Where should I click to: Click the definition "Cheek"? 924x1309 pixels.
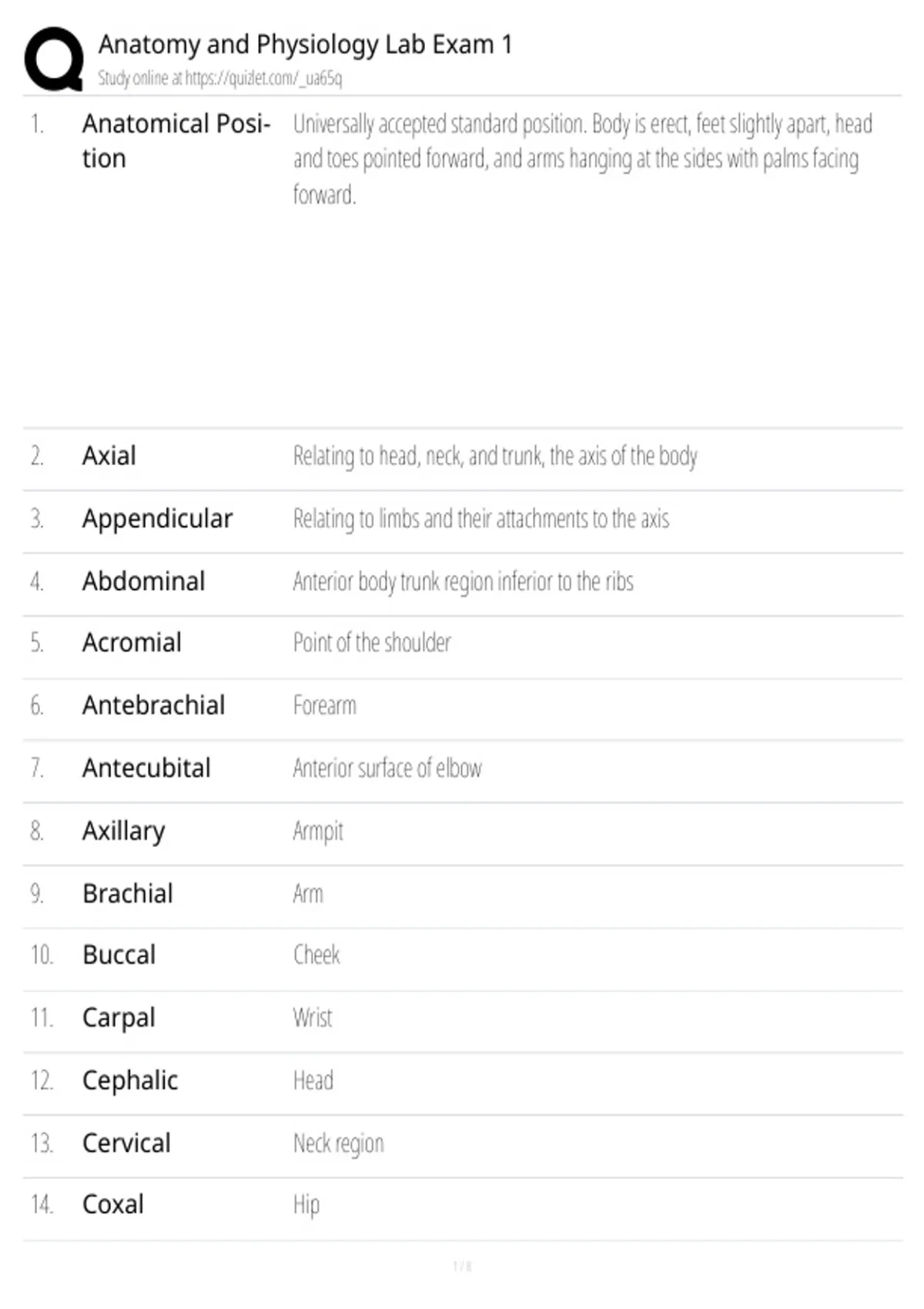316,956
